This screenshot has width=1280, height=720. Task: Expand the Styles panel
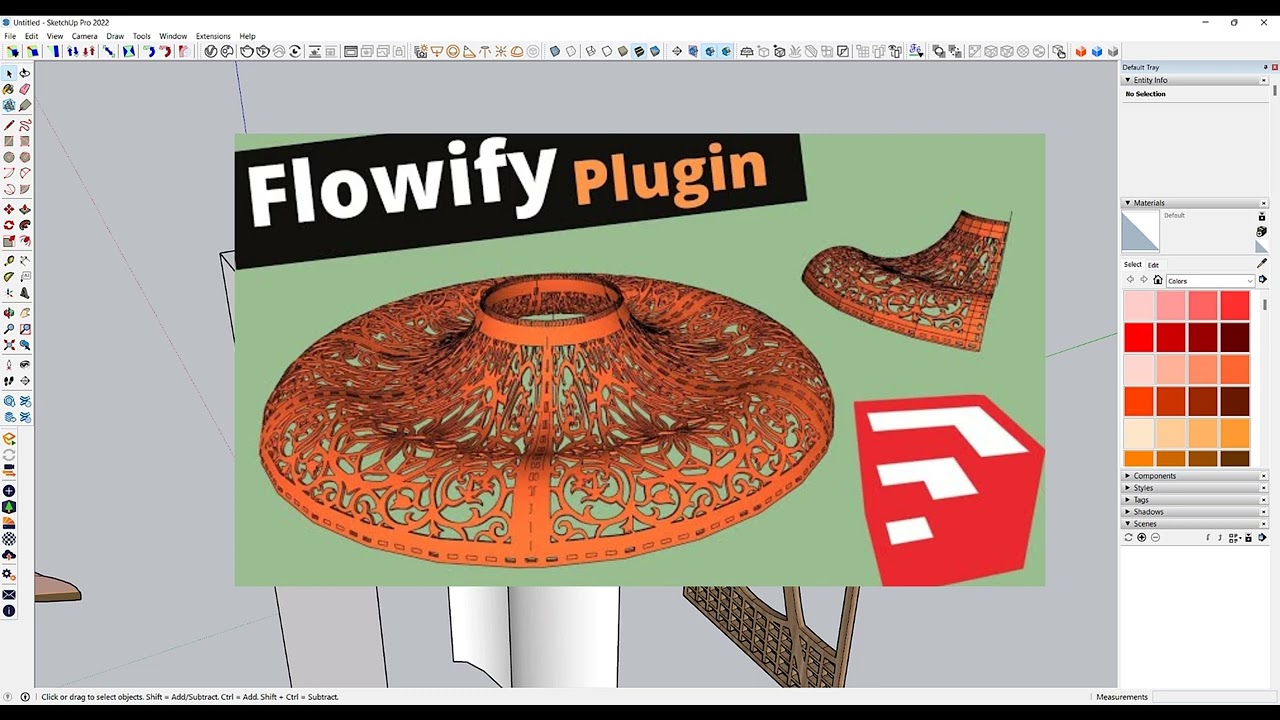tap(1128, 488)
